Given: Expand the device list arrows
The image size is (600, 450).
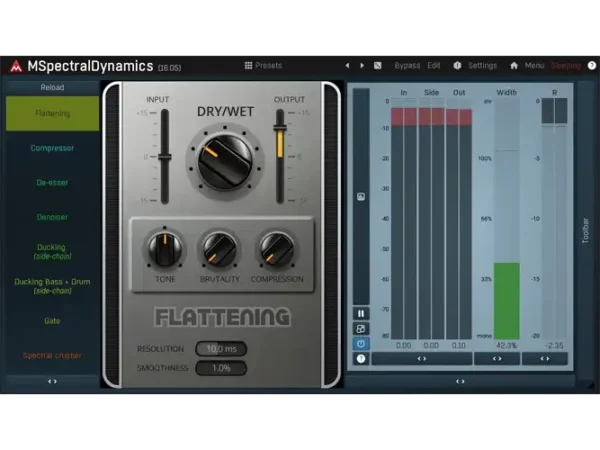Looking at the screenshot, I should pyautogui.click(x=52, y=381).
